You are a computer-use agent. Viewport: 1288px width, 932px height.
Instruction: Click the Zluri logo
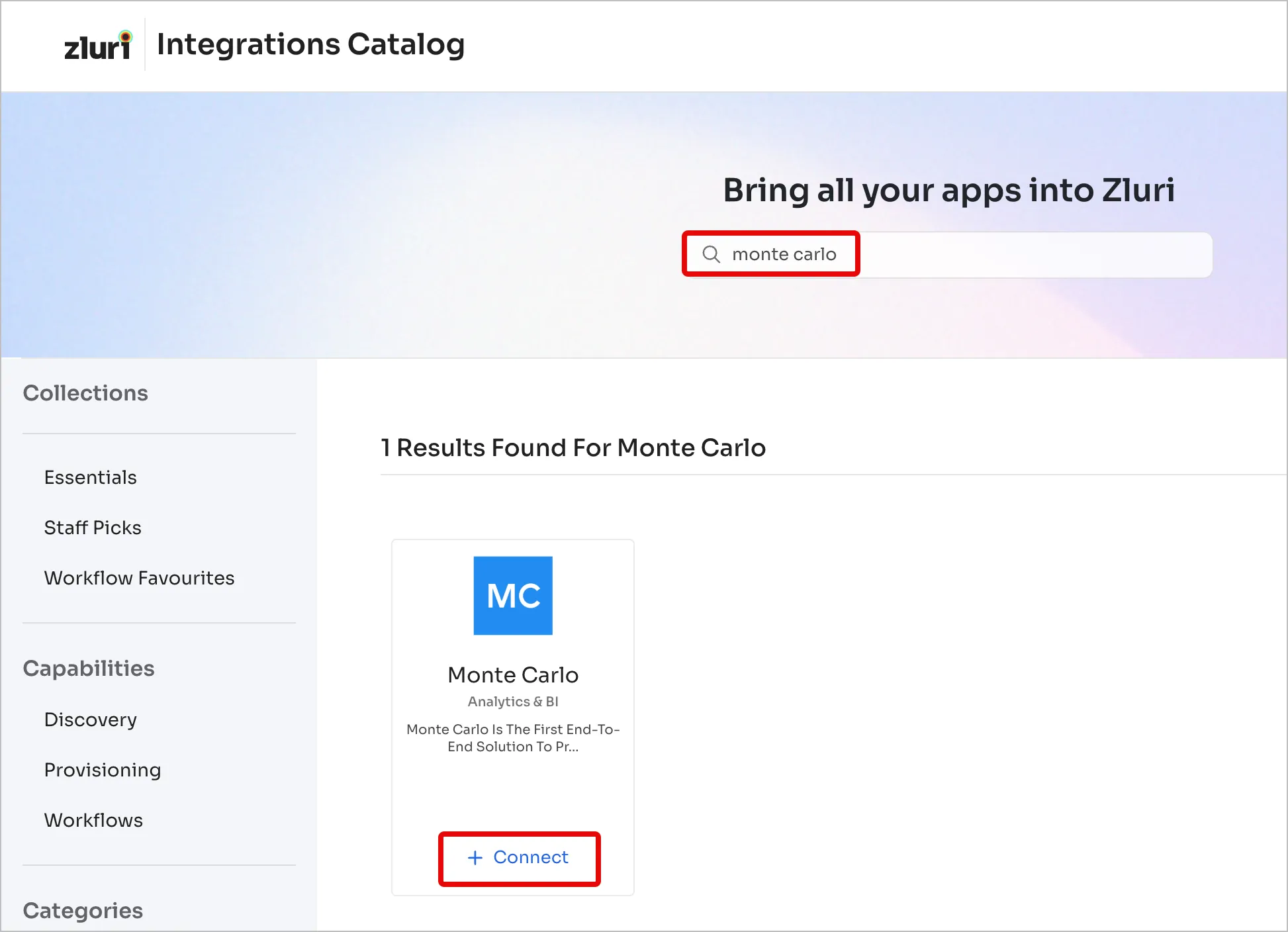coord(98,46)
